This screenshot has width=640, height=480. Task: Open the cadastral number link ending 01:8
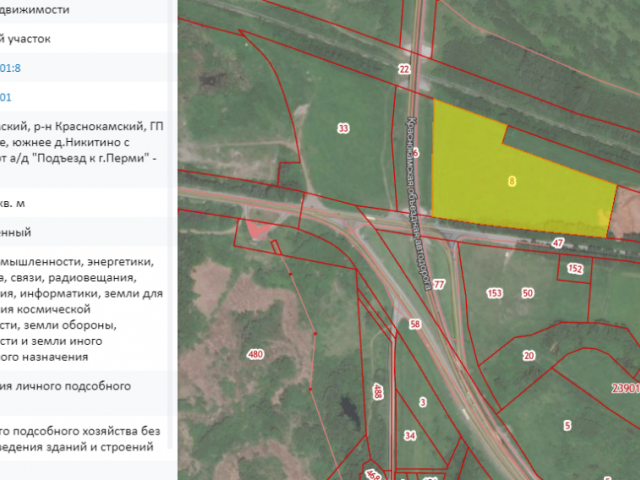point(10,68)
